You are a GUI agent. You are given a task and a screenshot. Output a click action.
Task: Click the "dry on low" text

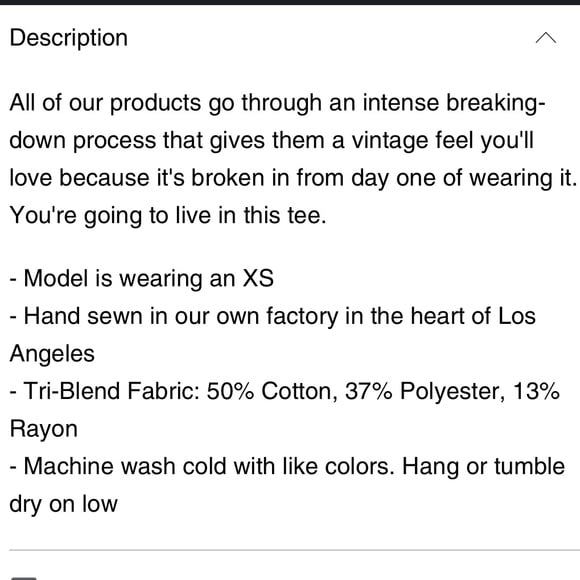click(63, 504)
